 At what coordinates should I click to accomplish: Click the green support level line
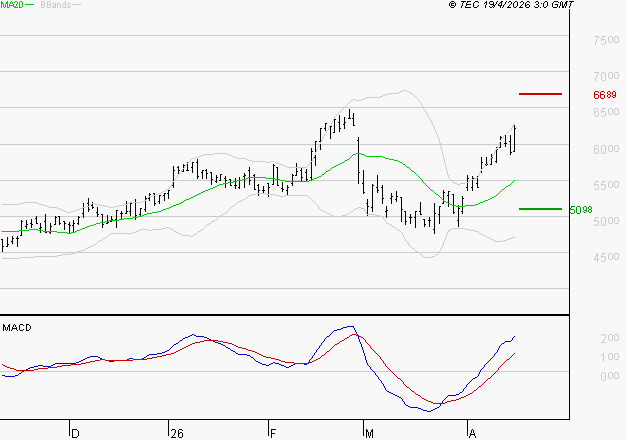[x=540, y=209]
